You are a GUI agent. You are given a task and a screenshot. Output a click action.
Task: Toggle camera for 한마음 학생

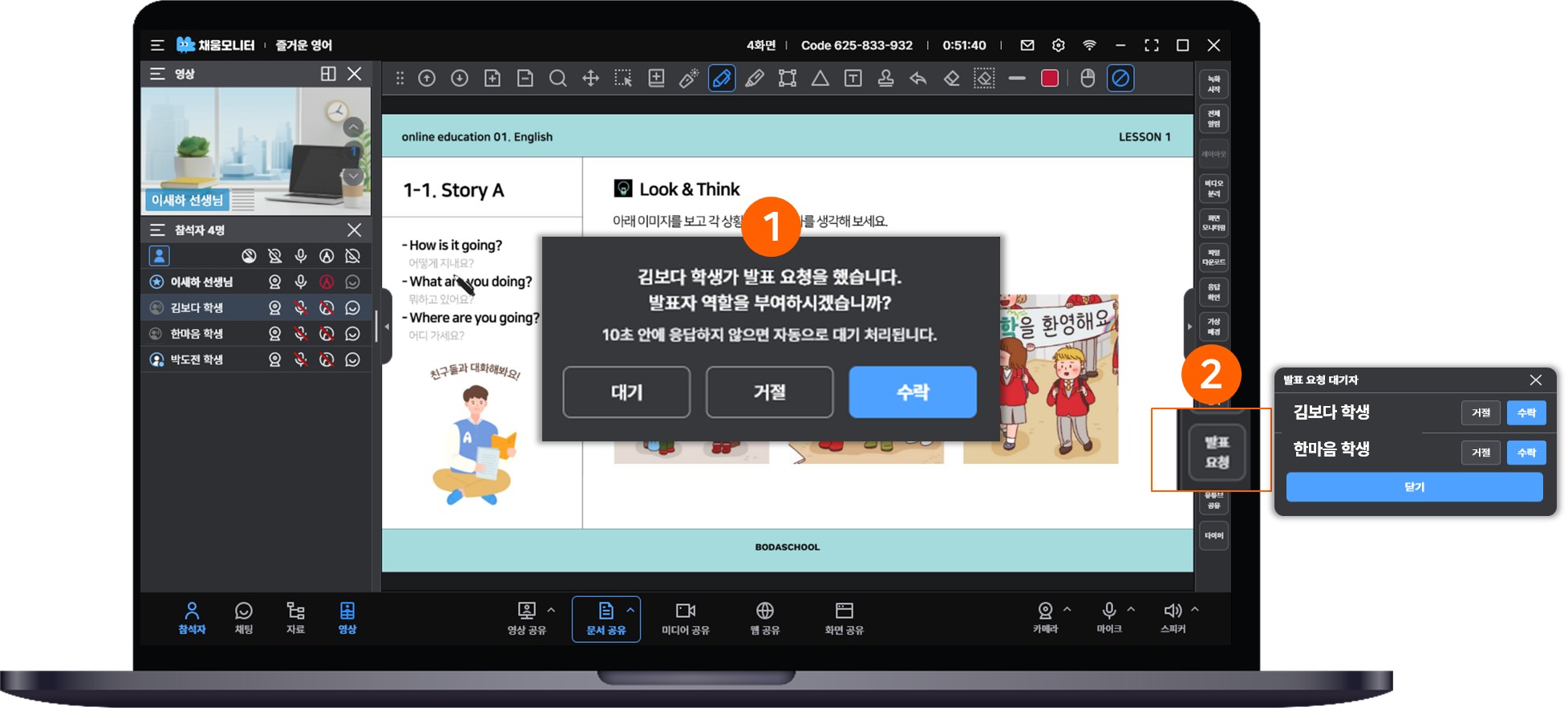(275, 334)
